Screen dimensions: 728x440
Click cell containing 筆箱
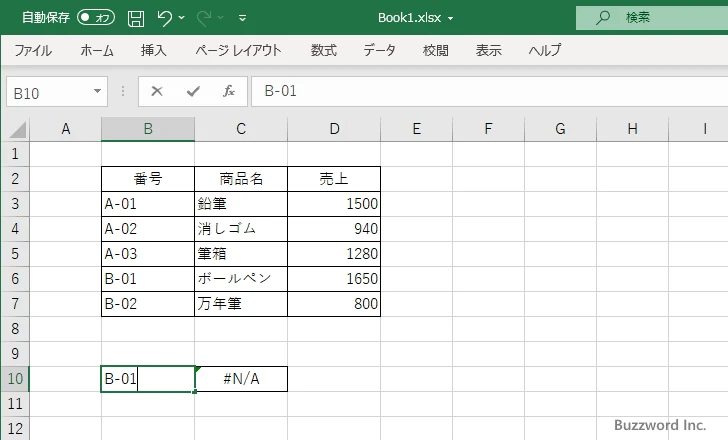(x=241, y=254)
